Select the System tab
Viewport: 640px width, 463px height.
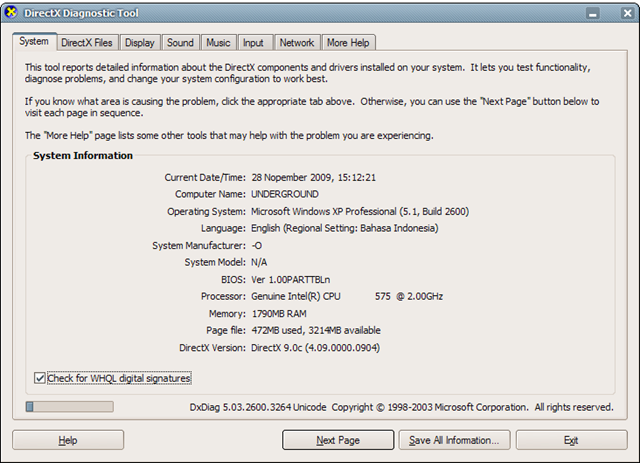34,42
